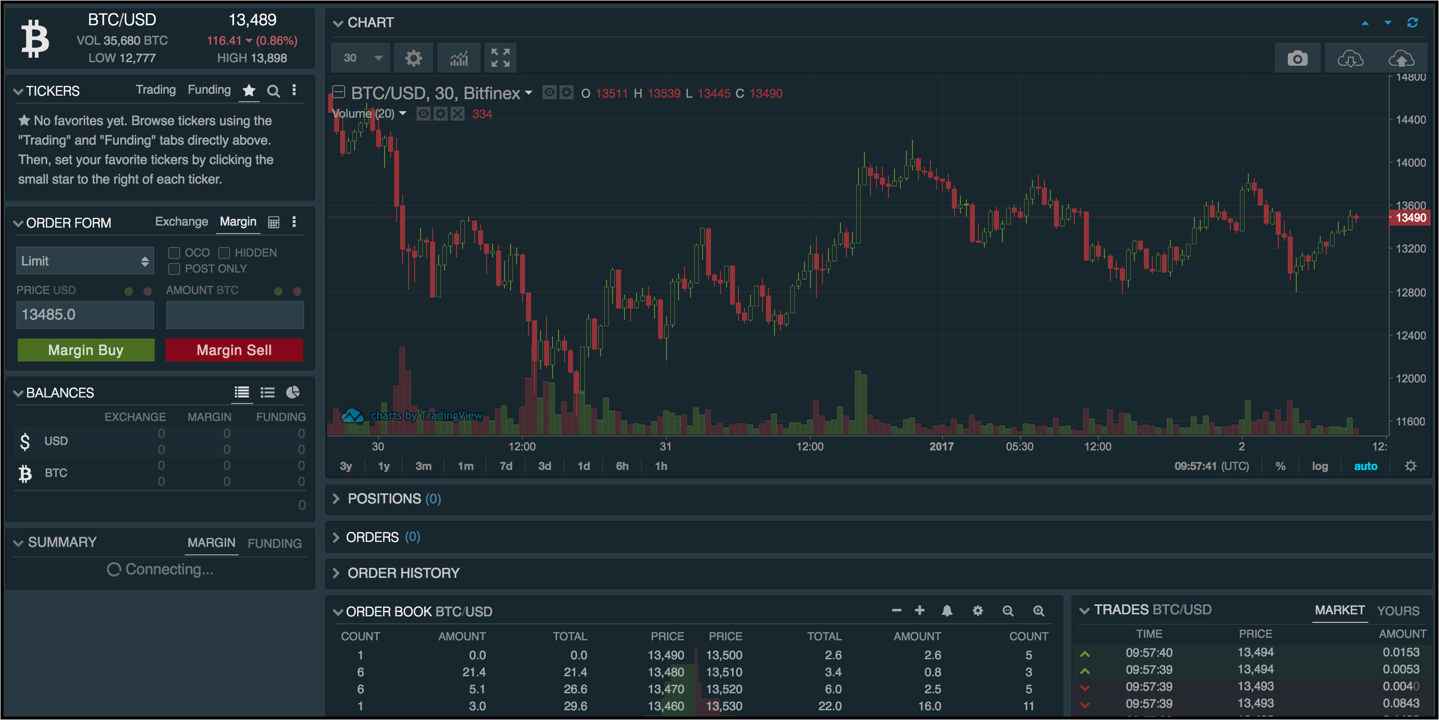Screen dimensions: 1439x720
Task: Open the Limit order type dropdown
Action: pyautogui.click(x=85, y=261)
